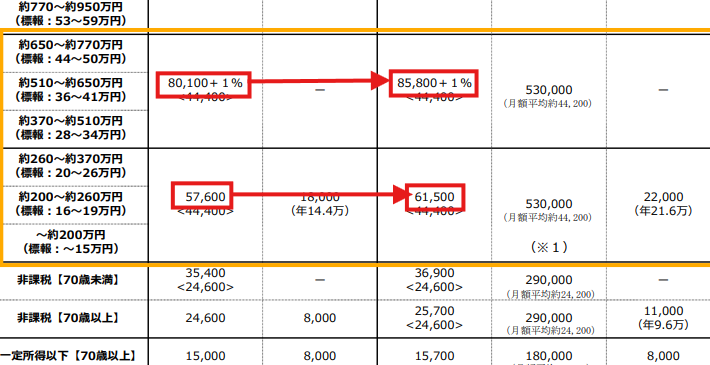Image resolution: width=710 pixels, height=365 pixels.
Task: Select the (年9.6万) annual cap text
Action: pyautogui.click(x=663, y=325)
